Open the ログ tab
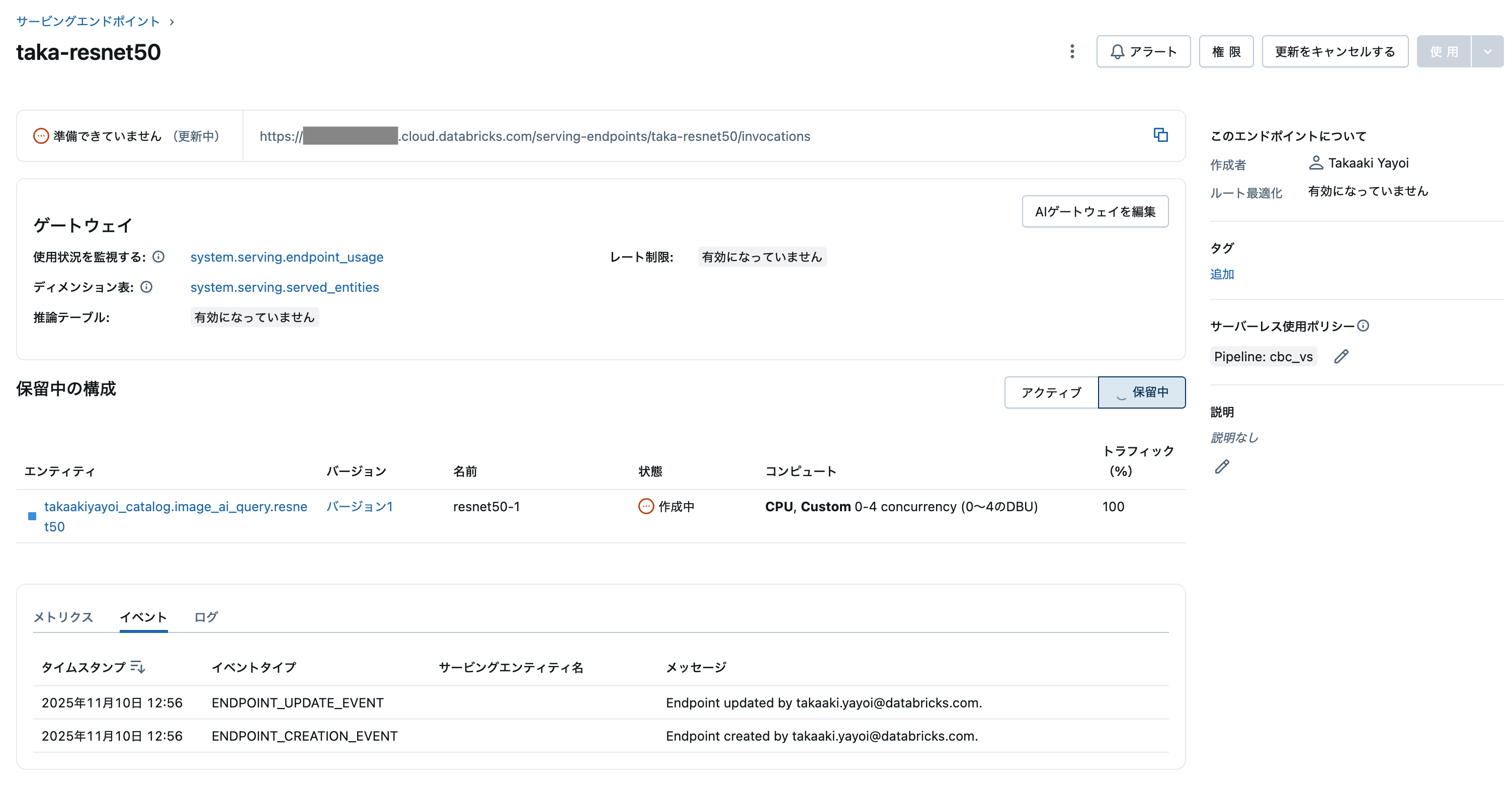The height and width of the screenshot is (799, 1512). click(x=205, y=617)
